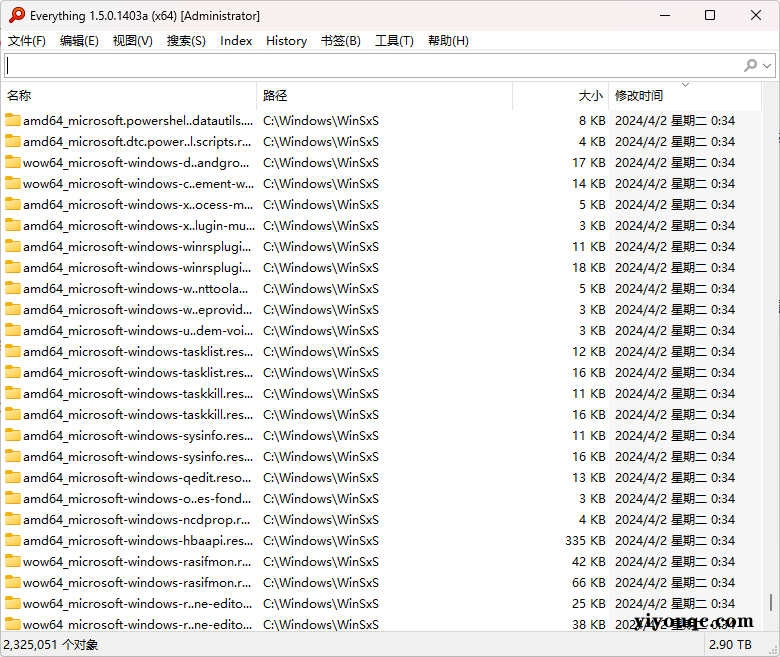Click the vertical scrollbar thumb
The height and width of the screenshot is (657, 780).
pyautogui.click(x=770, y=602)
